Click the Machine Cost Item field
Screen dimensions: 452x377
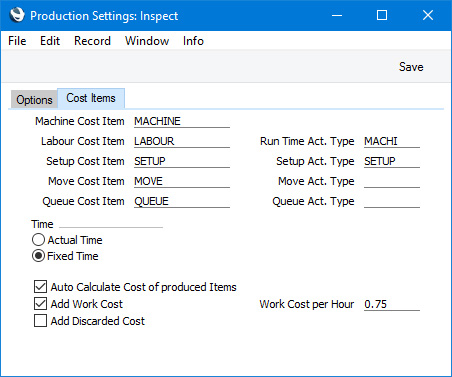pos(182,121)
